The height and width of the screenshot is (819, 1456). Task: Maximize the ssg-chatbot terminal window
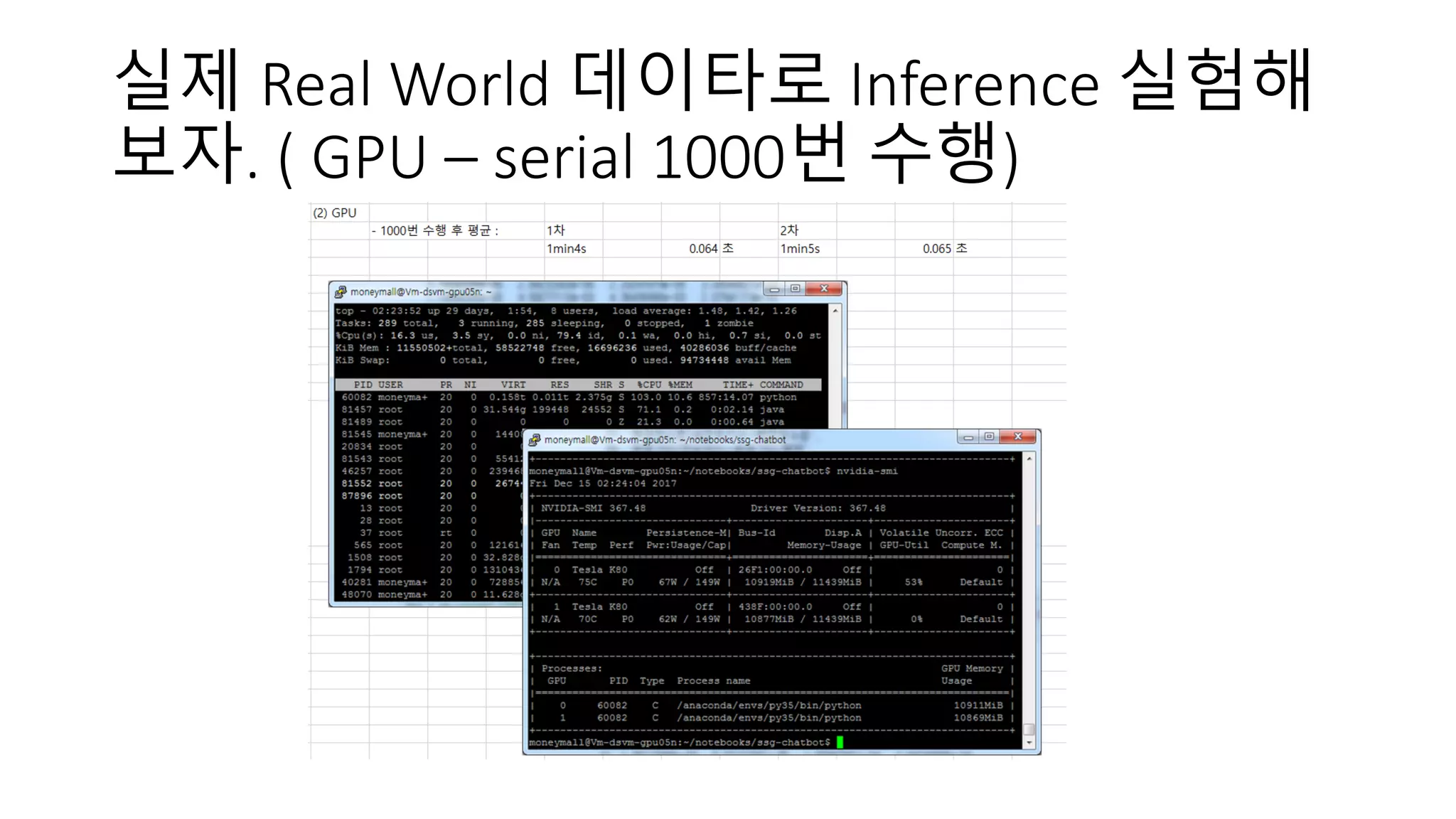click(989, 437)
